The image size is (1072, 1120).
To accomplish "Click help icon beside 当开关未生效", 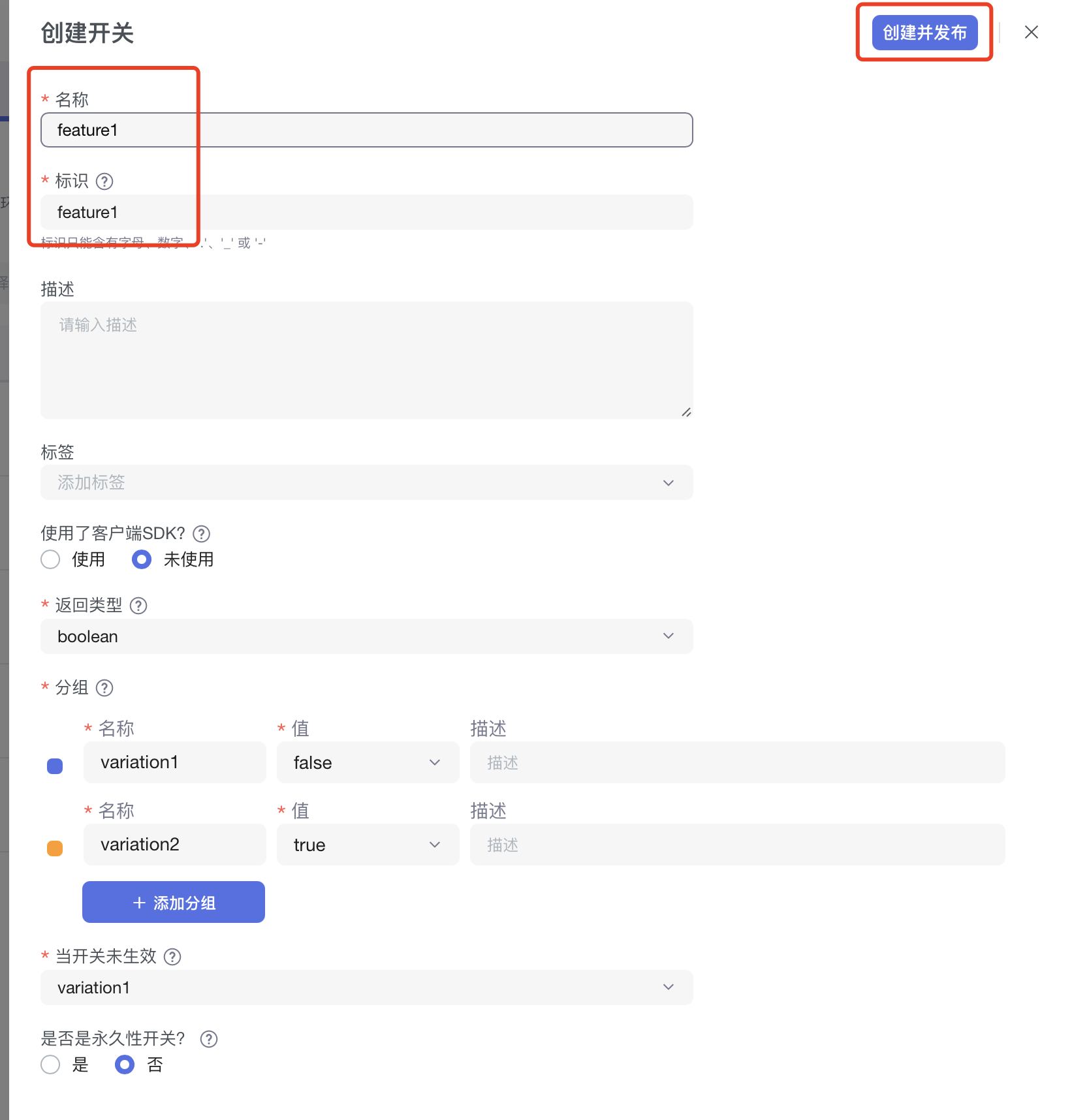I will [x=172, y=957].
